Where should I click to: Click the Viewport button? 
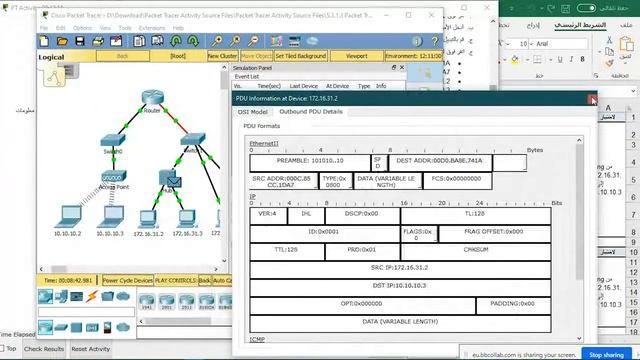coord(357,56)
